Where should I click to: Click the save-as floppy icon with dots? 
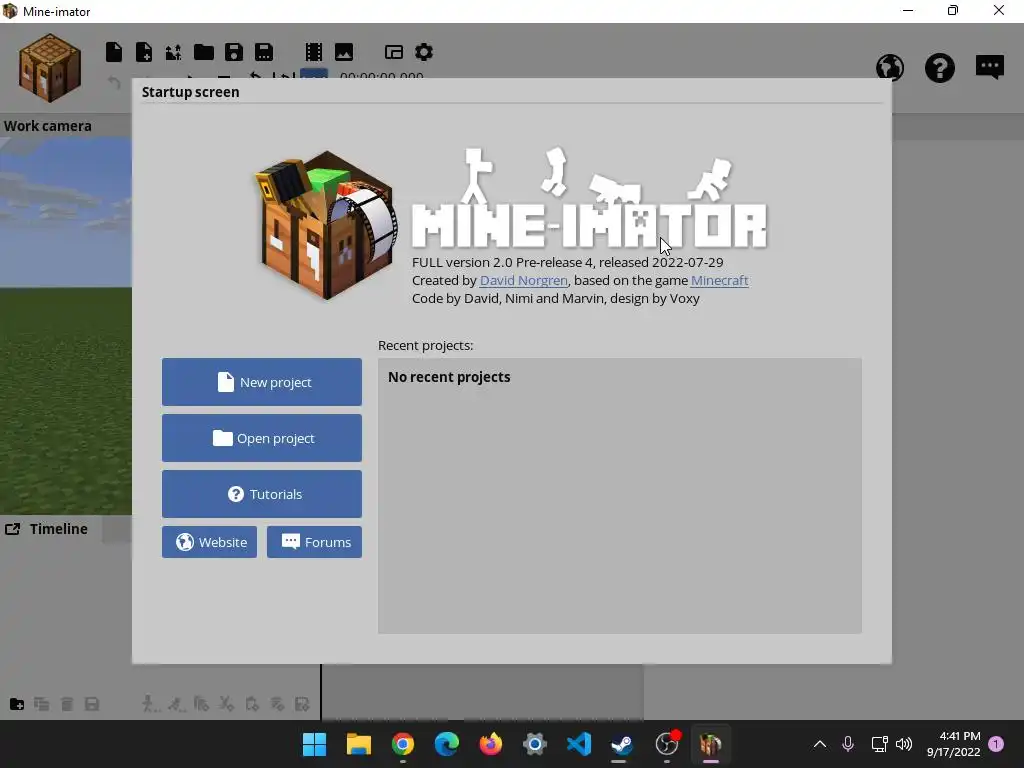pyautogui.click(x=264, y=52)
